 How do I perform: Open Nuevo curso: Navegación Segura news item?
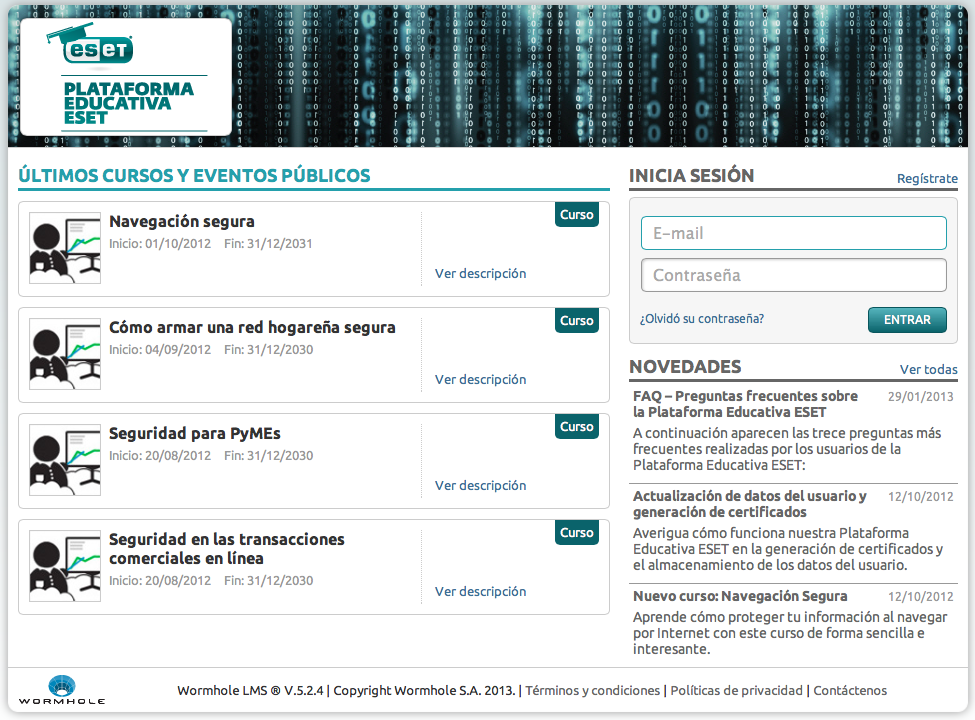coord(740,596)
